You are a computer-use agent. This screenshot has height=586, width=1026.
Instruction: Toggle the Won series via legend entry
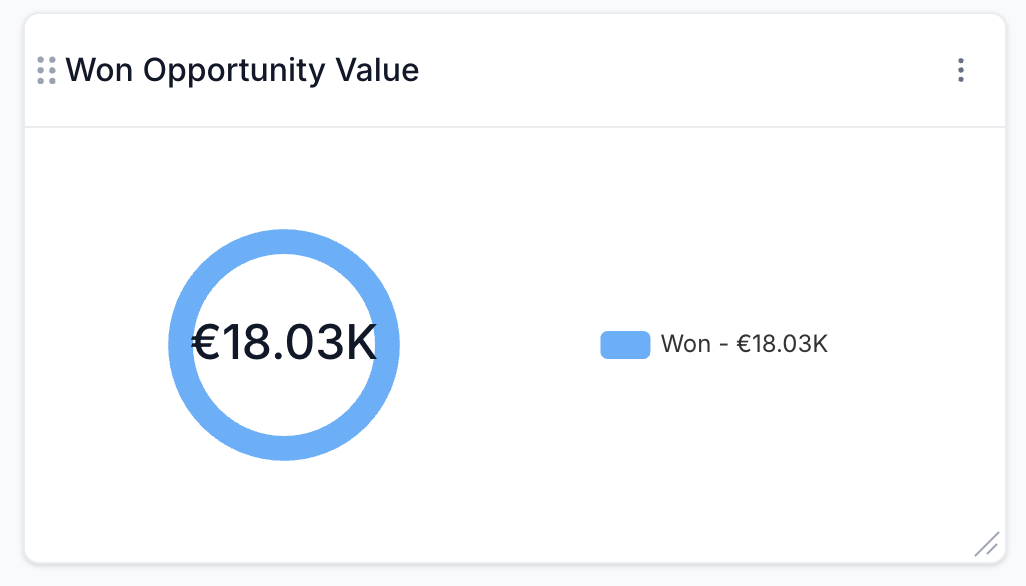pos(714,344)
